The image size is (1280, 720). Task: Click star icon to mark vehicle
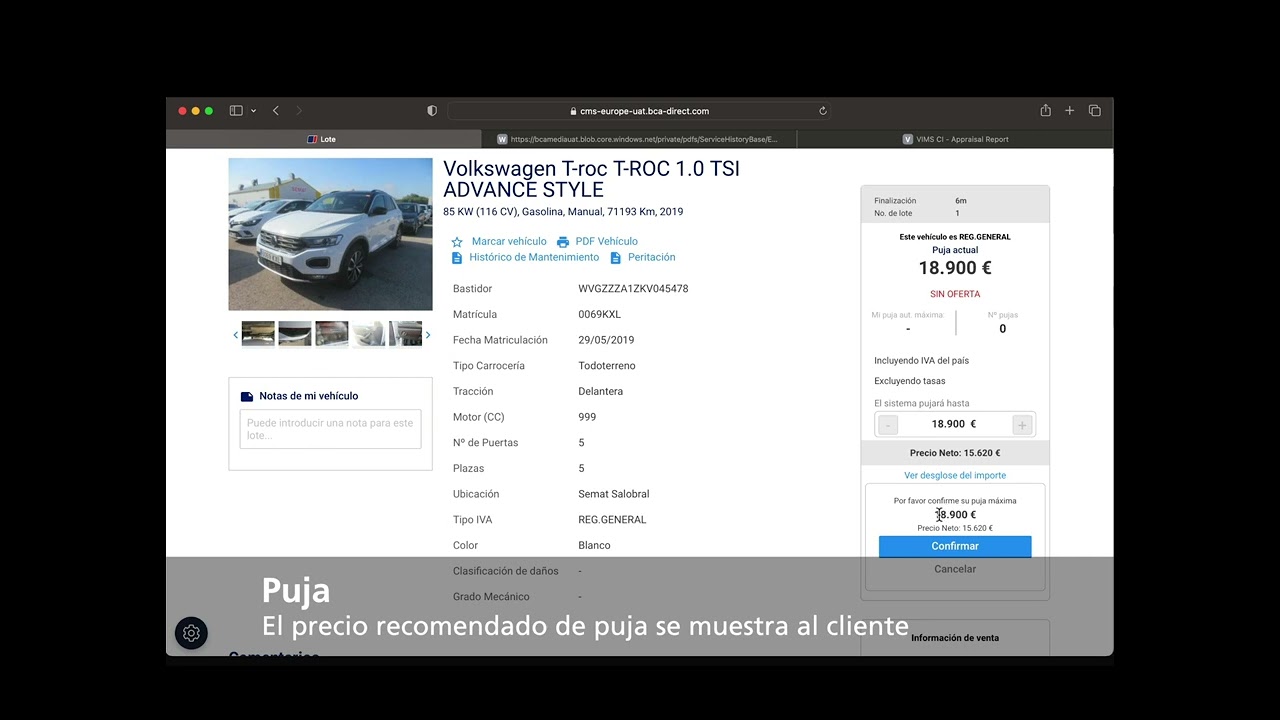coord(457,242)
